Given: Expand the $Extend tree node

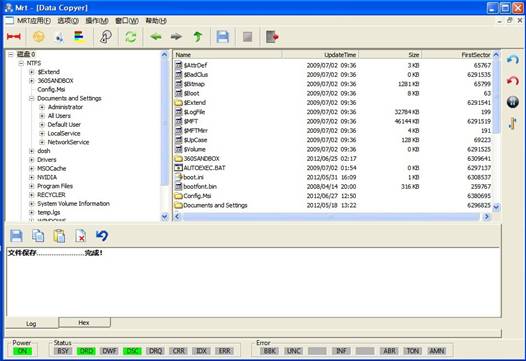Looking at the screenshot, I should 32,72.
